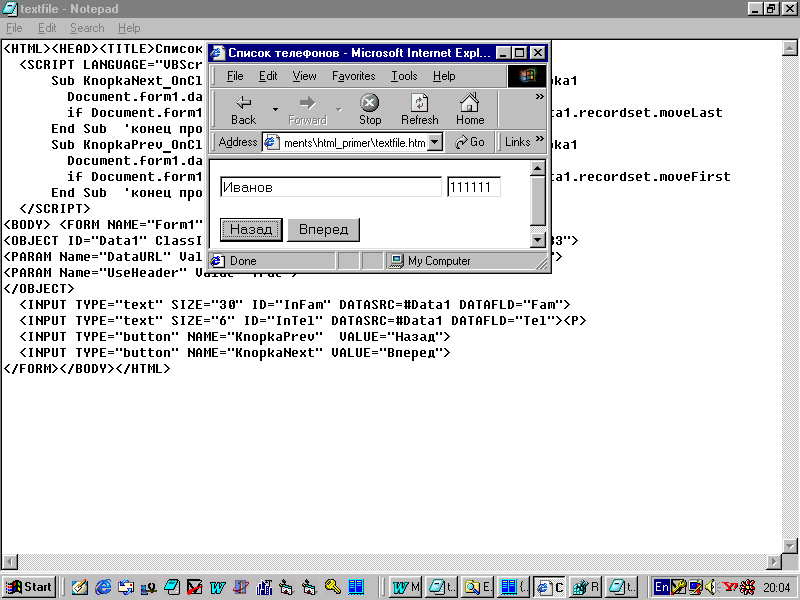
Task: Click the Вперед button on page
Action: (323, 230)
